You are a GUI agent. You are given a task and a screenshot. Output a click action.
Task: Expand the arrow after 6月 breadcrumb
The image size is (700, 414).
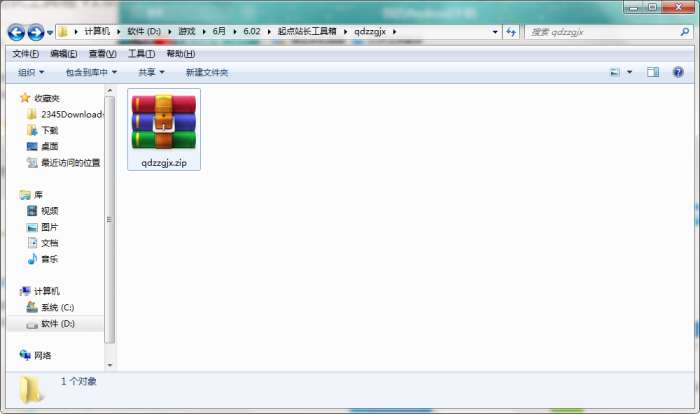pyautogui.click(x=235, y=32)
